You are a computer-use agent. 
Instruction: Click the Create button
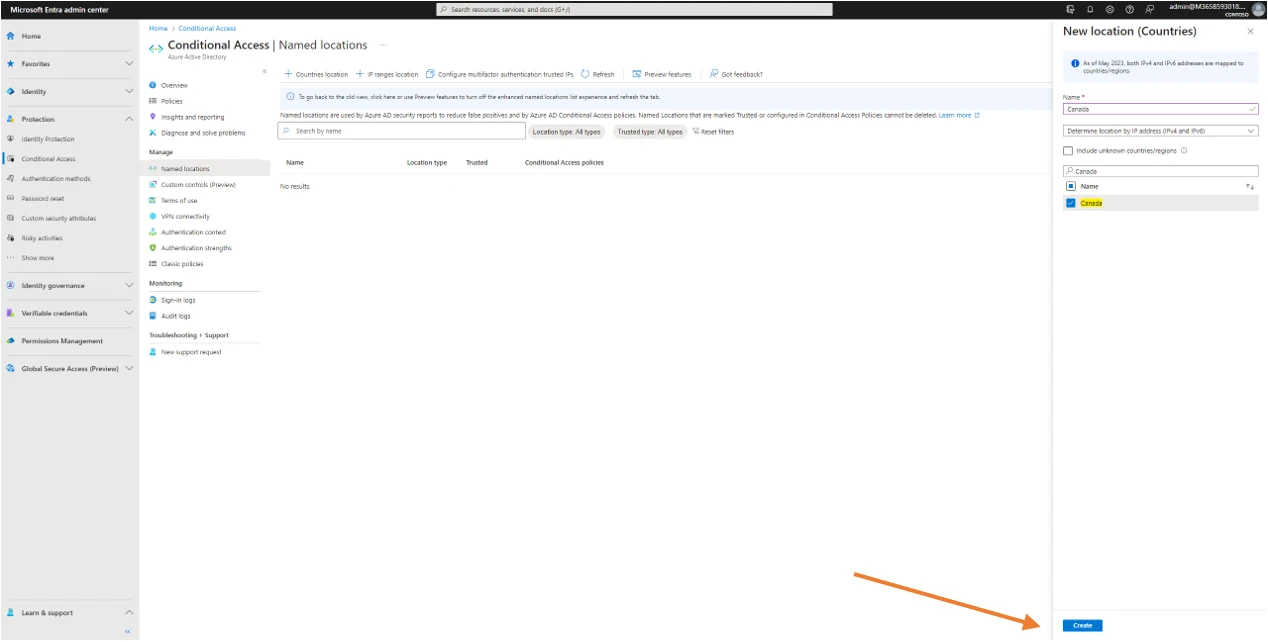1082,626
